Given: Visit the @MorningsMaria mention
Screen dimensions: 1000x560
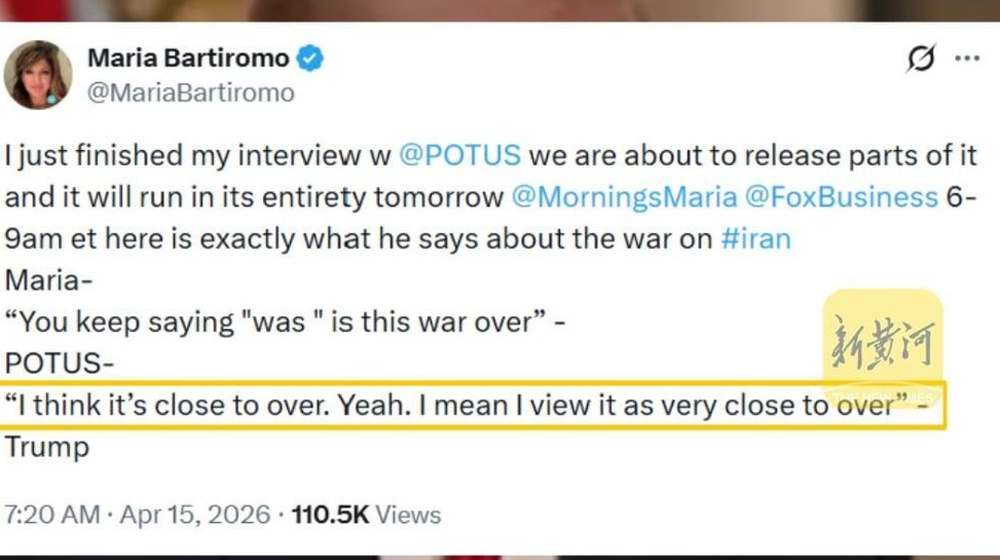Looking at the screenshot, I should [x=623, y=197].
